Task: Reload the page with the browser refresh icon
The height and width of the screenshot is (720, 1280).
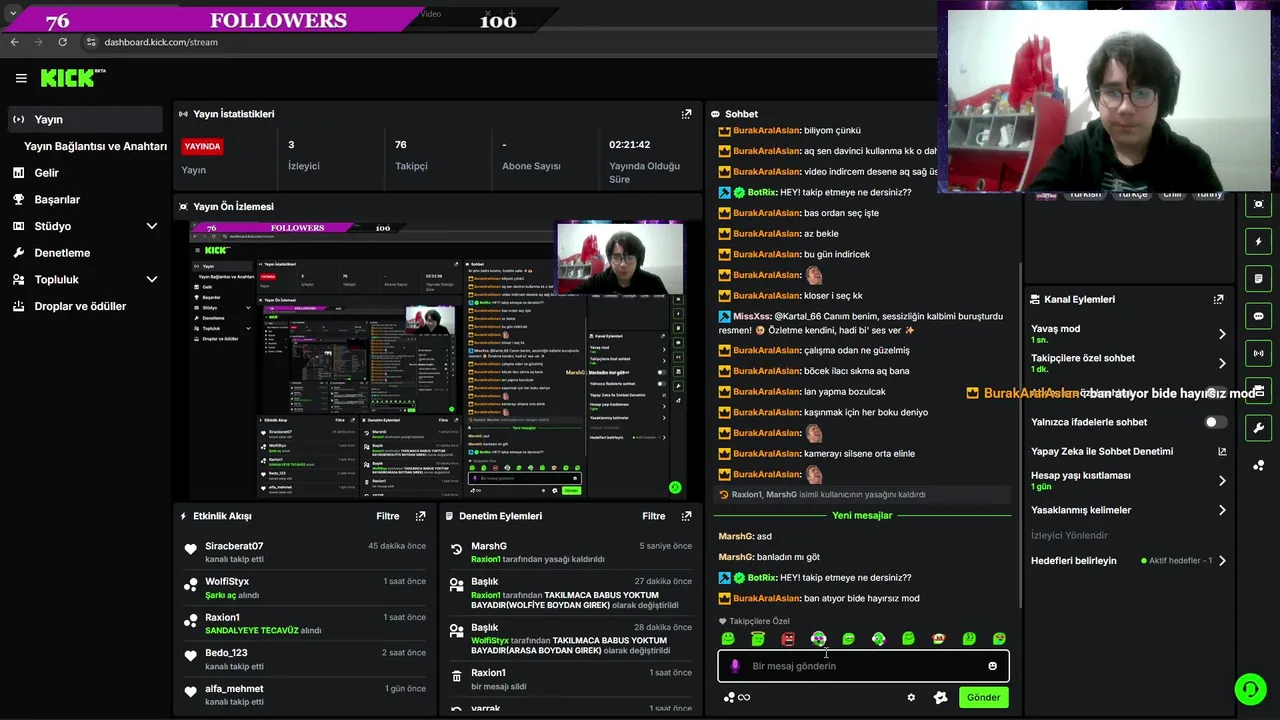Action: (x=62, y=42)
